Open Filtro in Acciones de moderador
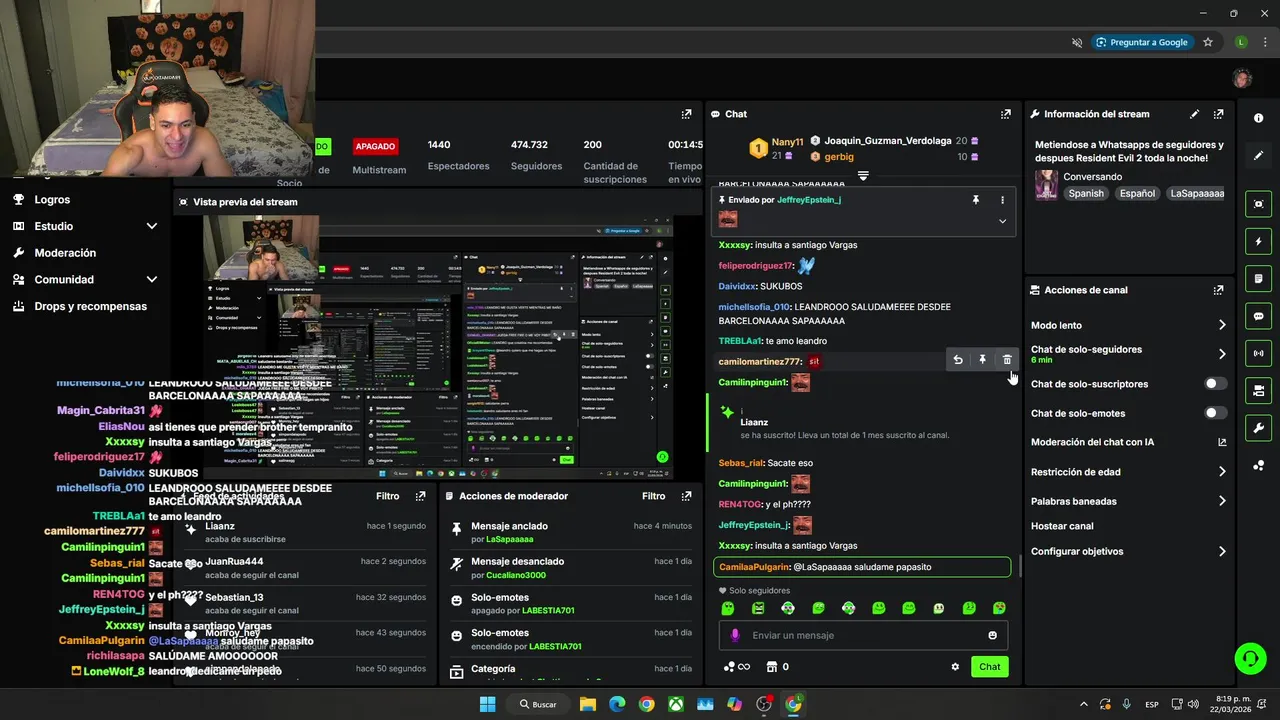The width and height of the screenshot is (1280, 720). click(x=653, y=496)
